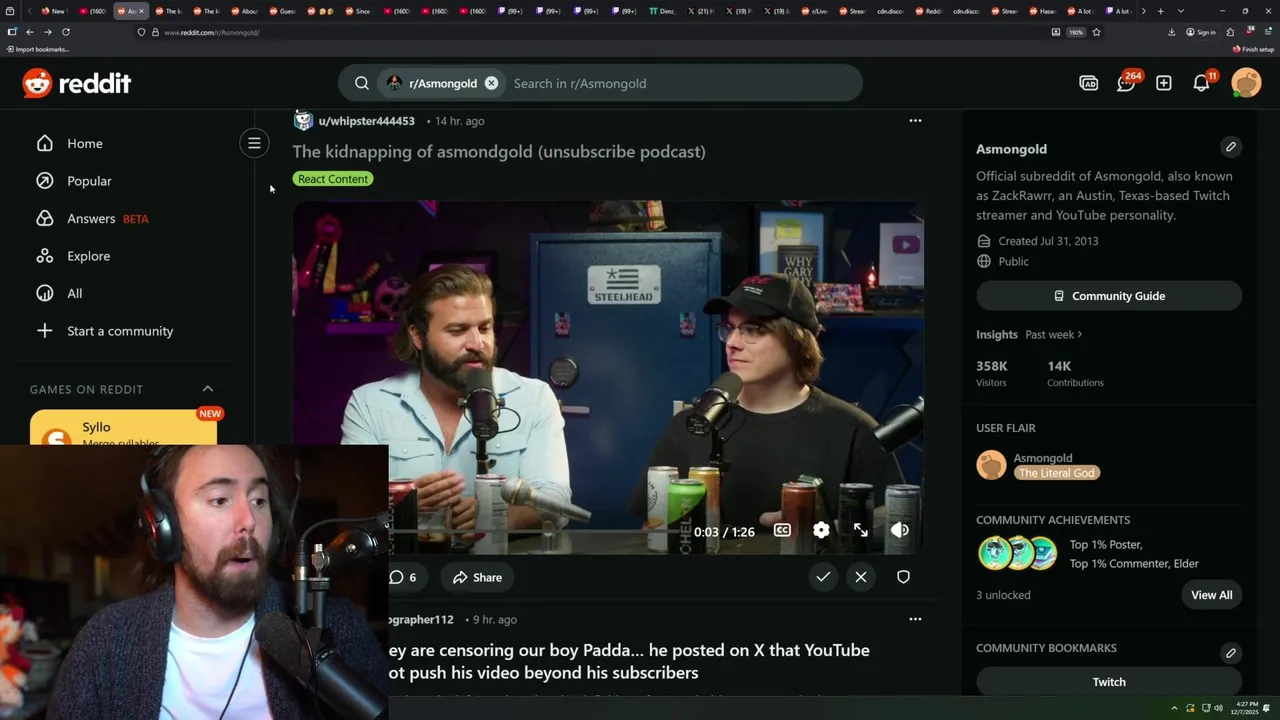Screen dimensions: 1280x720
Task: Open the notifications bell
Action: (1202, 83)
